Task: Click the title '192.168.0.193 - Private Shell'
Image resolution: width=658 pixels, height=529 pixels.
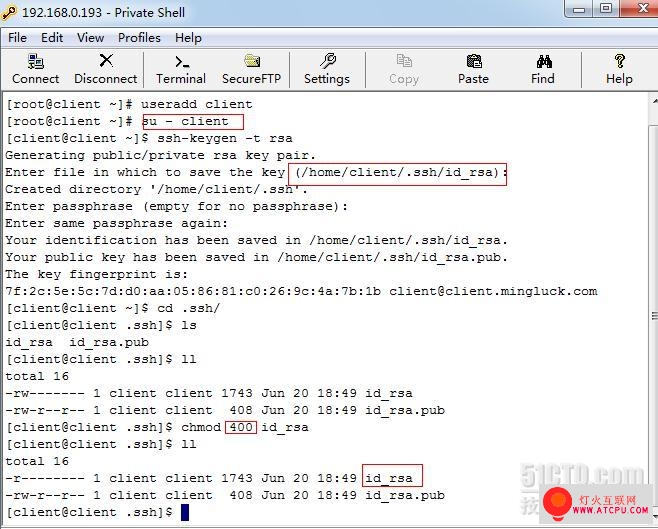Action: (103, 13)
